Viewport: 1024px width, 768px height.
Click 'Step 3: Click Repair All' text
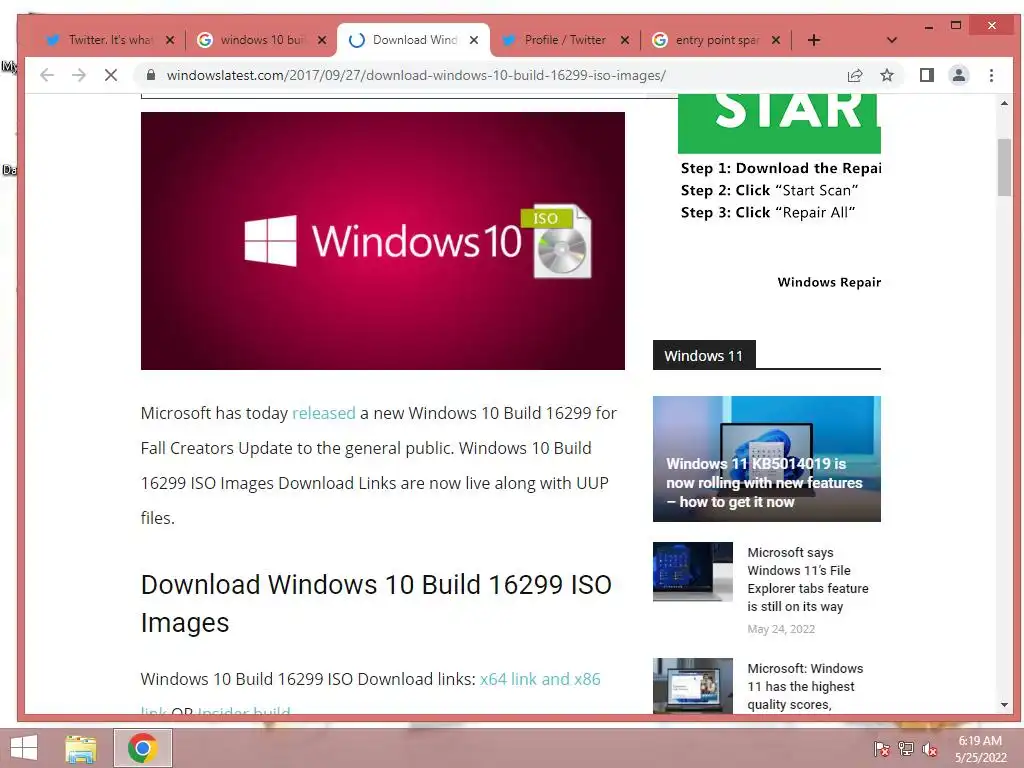[768, 212]
